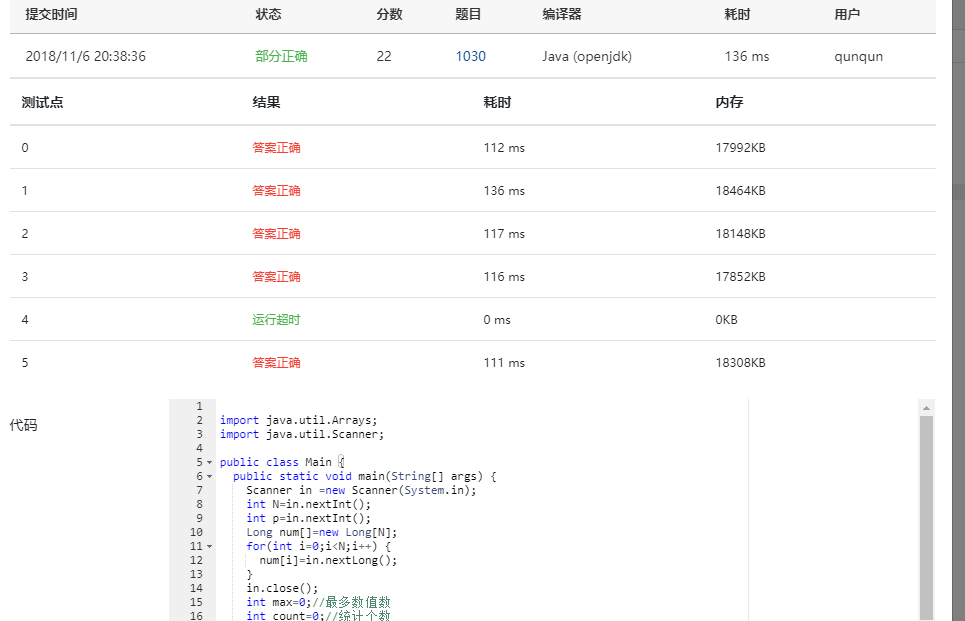
Task: Click the 分数 column header
Action: point(389,14)
